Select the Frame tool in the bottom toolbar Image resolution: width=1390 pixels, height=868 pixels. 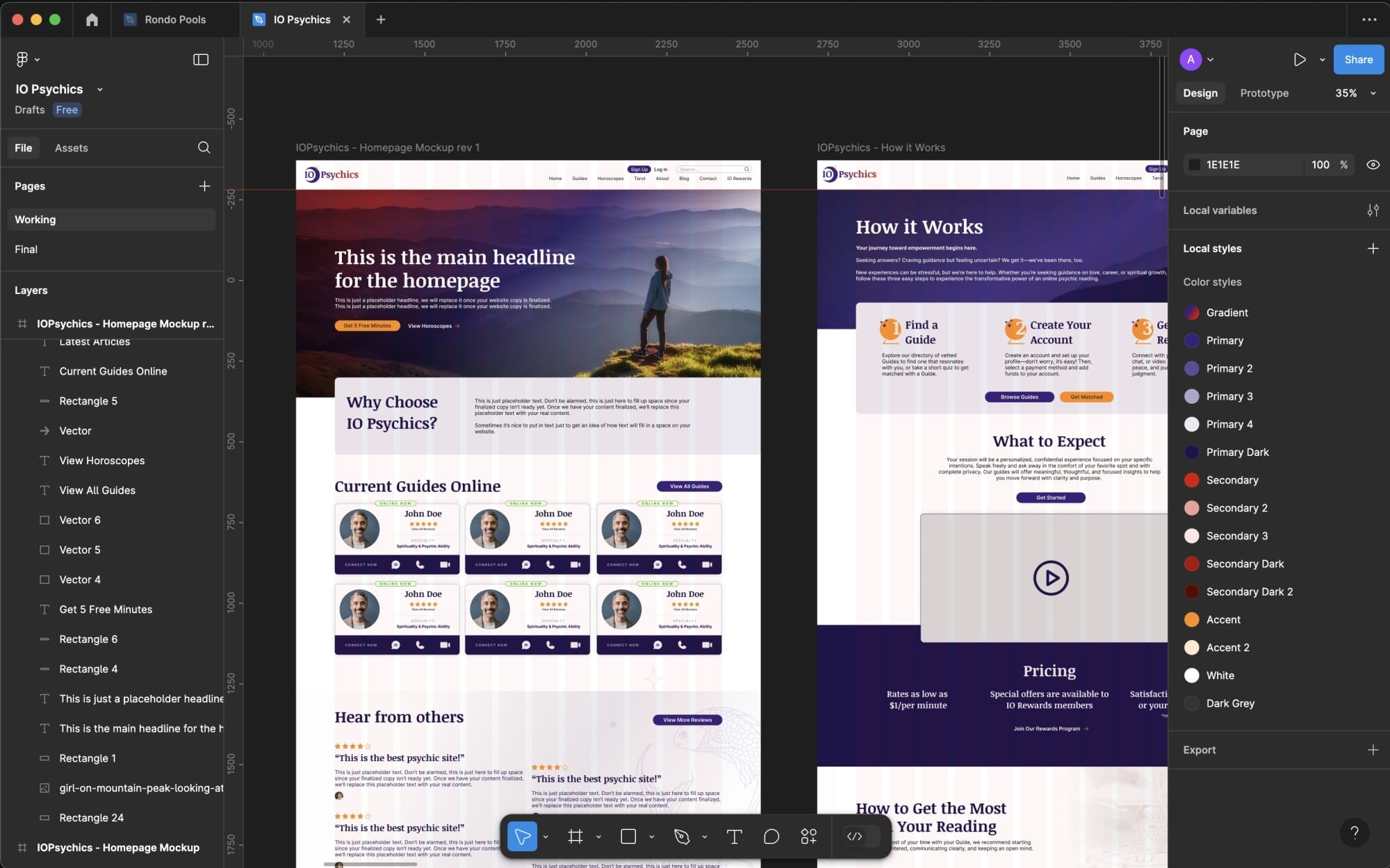[x=575, y=837]
